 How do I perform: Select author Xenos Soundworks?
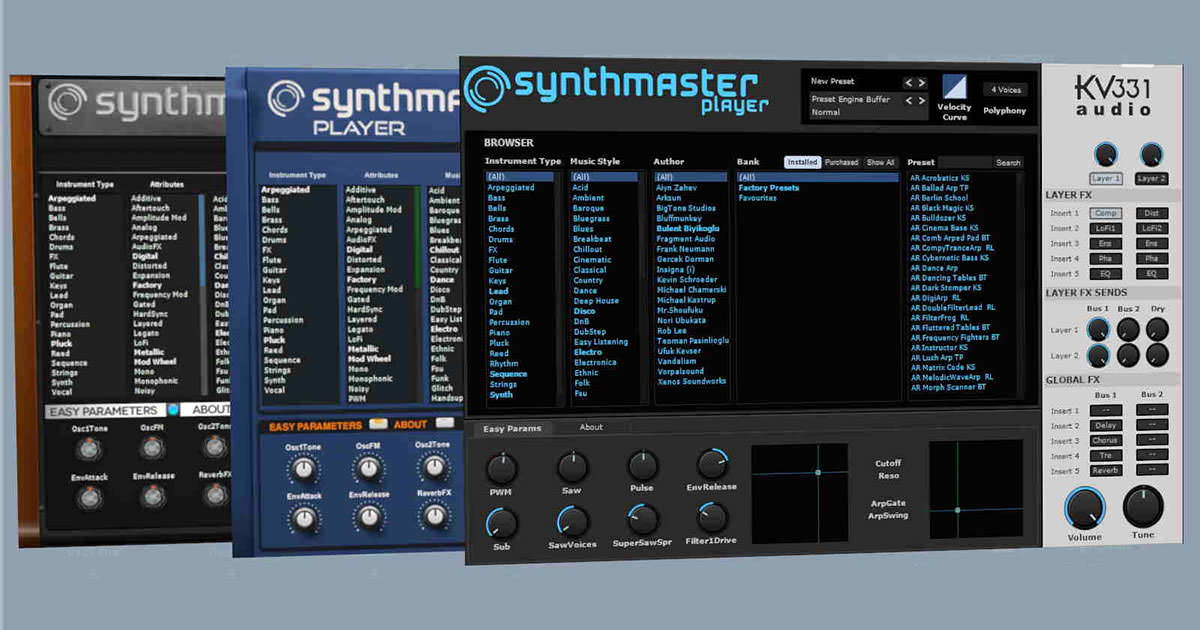(x=690, y=382)
